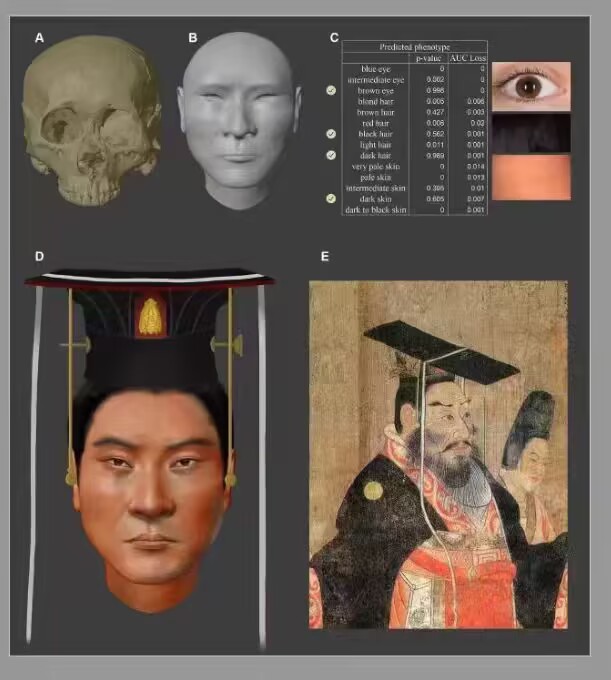Click the p-value in the dark skin row
Screen dimensions: 611x680
[435, 199]
